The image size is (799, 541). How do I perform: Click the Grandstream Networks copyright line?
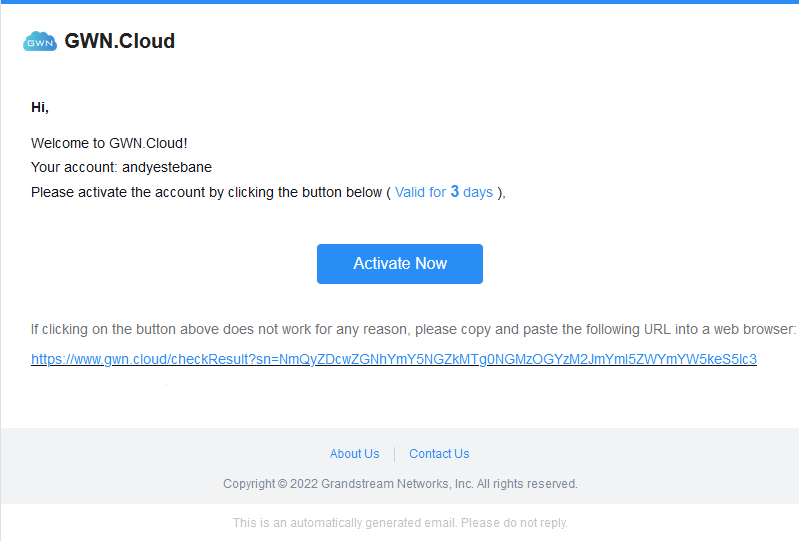[x=400, y=484]
